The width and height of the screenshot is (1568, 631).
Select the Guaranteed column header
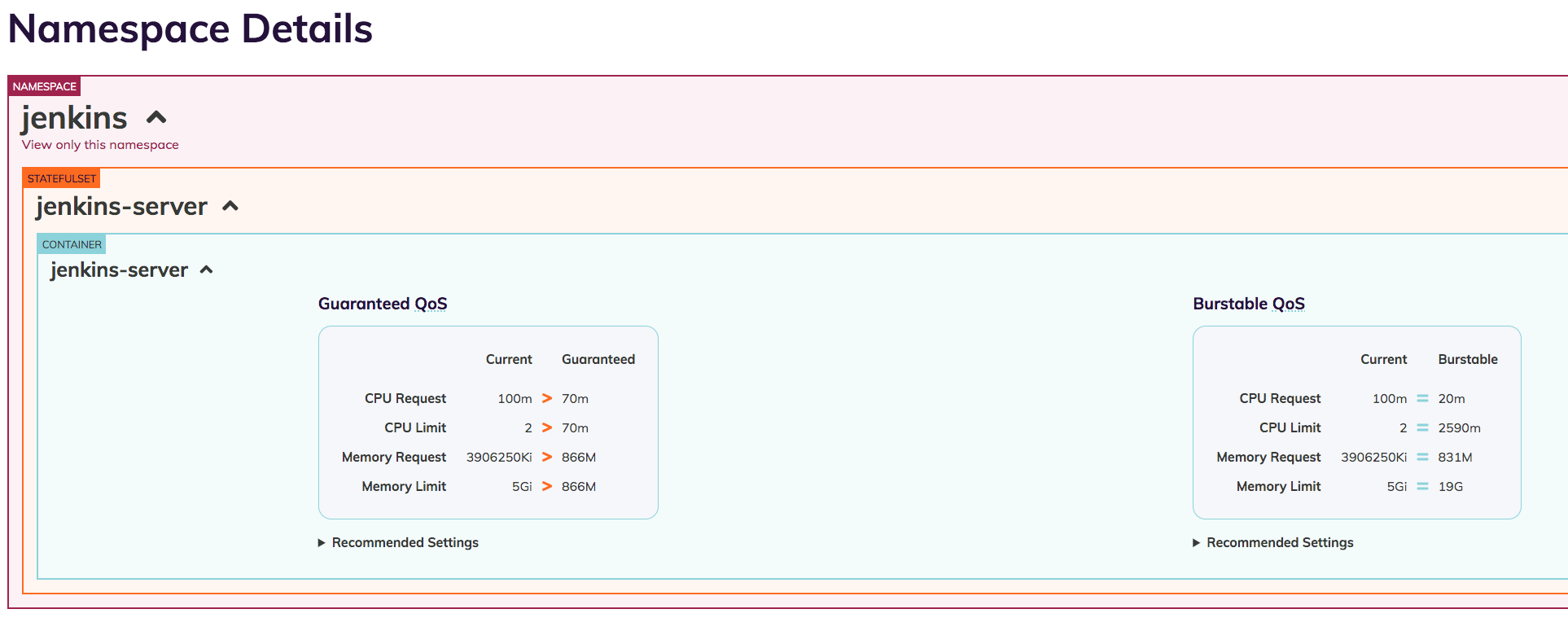(598, 359)
